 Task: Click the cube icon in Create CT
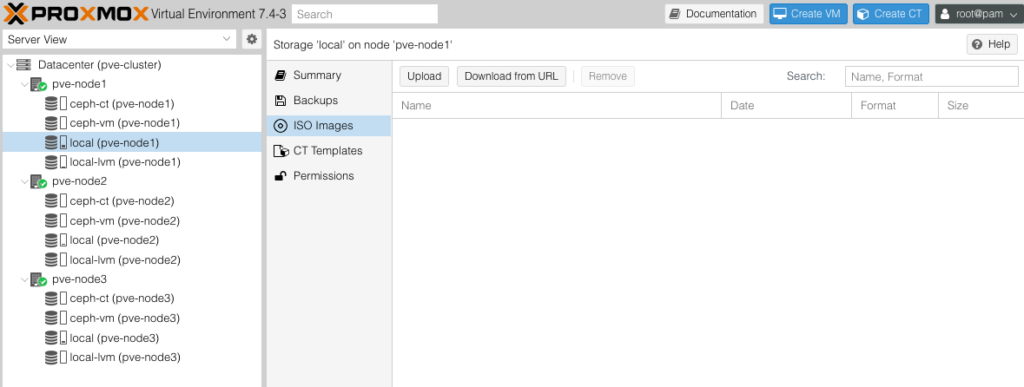pyautogui.click(x=863, y=14)
